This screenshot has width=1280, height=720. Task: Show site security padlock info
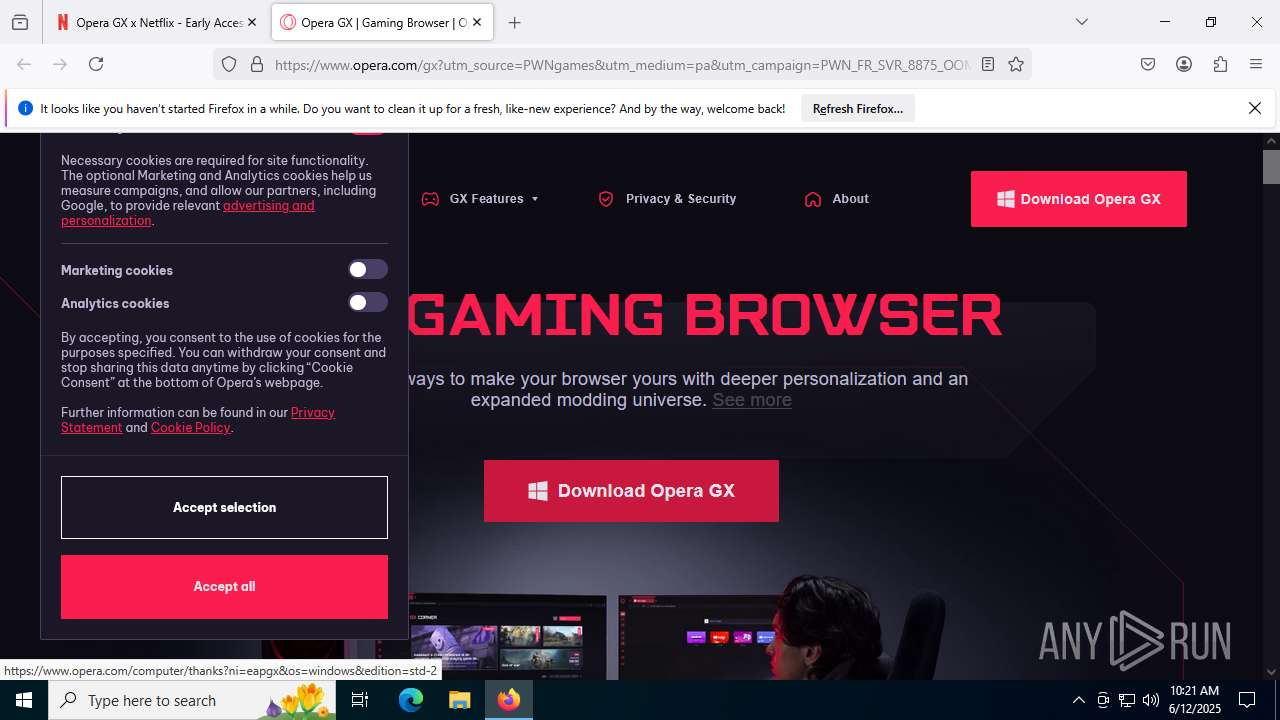[257, 64]
